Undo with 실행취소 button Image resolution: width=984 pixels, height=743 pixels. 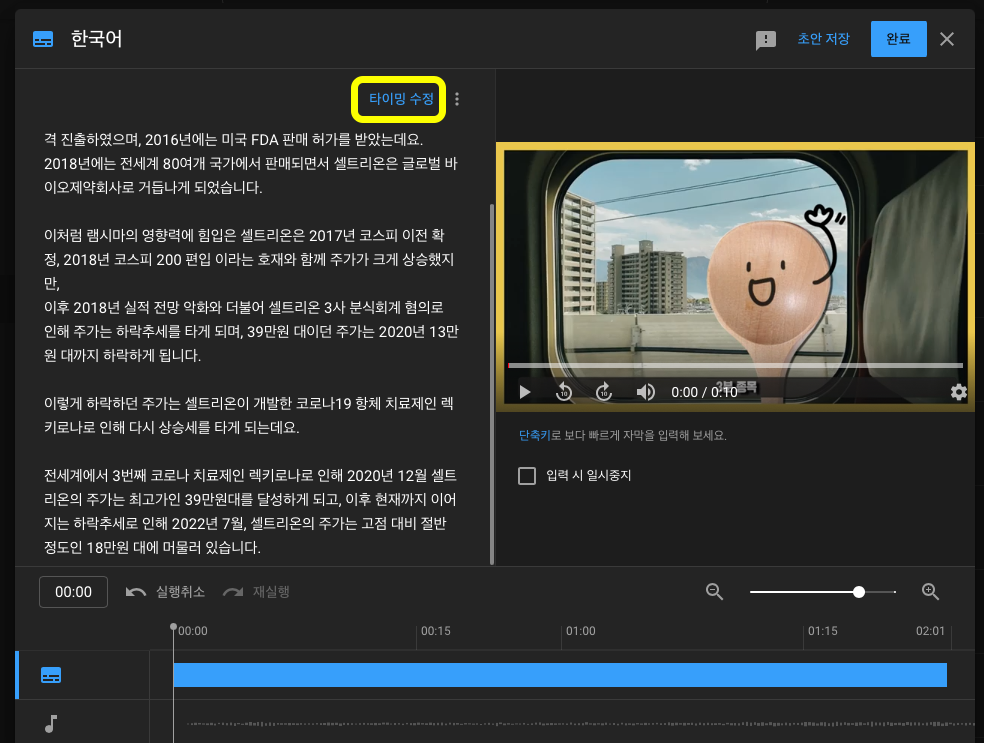click(166, 592)
